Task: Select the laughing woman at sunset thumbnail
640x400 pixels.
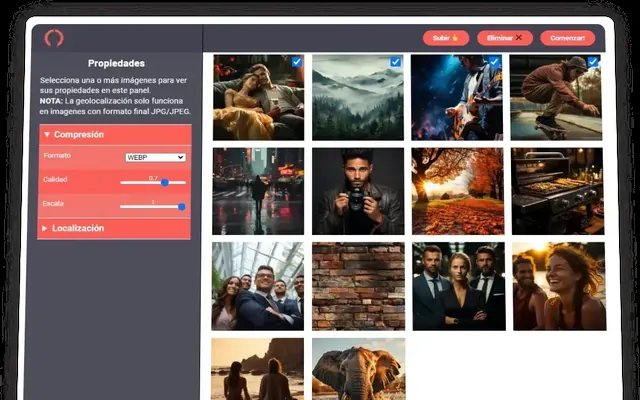Action: click(560, 286)
